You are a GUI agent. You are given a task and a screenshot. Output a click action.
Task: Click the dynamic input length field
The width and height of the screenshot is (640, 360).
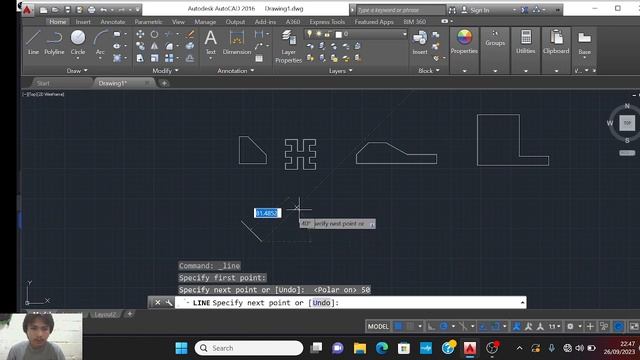[x=267, y=213]
